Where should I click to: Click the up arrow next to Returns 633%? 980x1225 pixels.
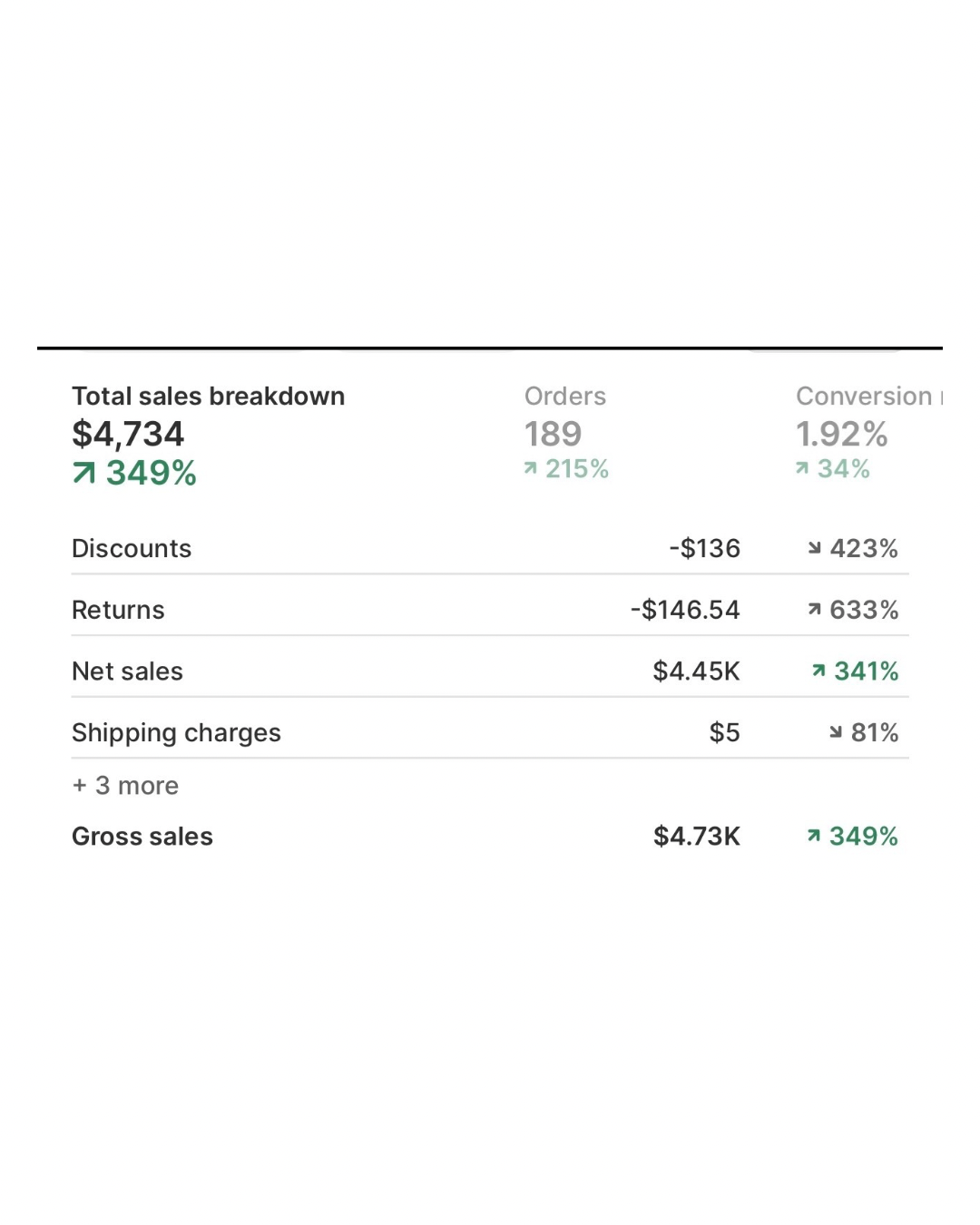[814, 610]
